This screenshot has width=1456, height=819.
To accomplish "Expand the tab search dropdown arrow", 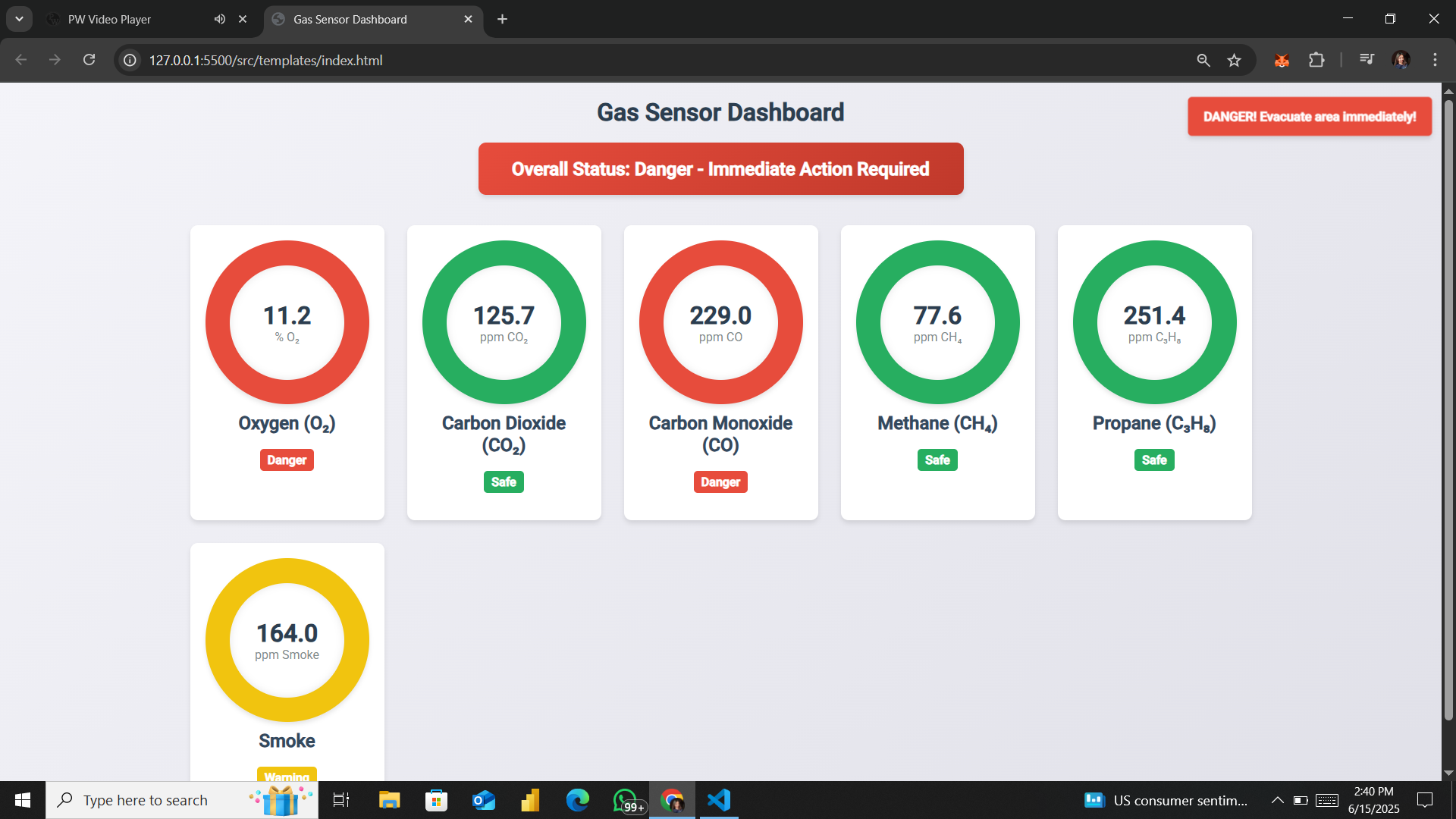I will pos(19,19).
